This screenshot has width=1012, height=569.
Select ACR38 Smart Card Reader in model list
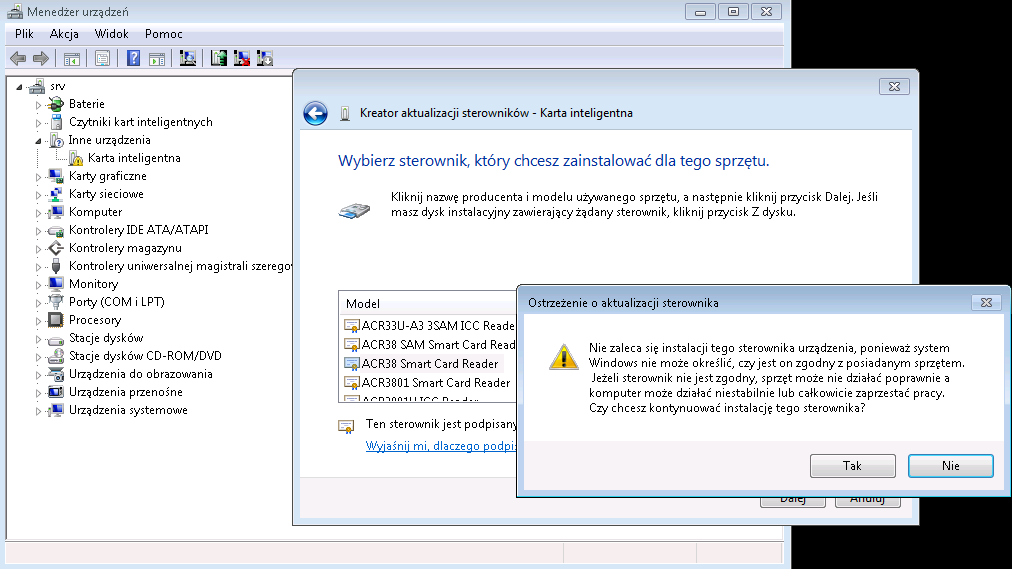pyautogui.click(x=430, y=364)
